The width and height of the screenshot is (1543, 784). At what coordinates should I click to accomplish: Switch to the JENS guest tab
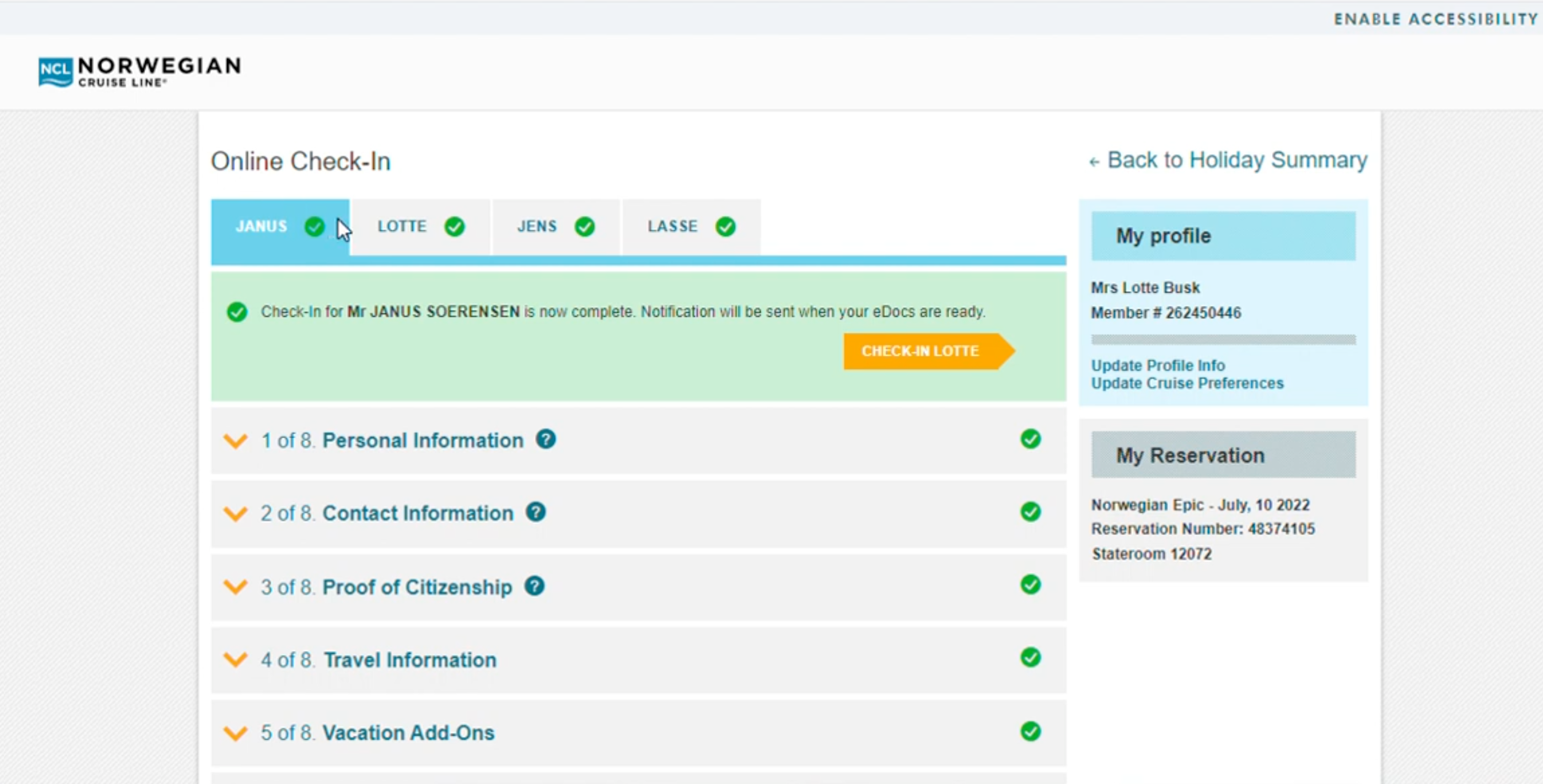pos(556,228)
